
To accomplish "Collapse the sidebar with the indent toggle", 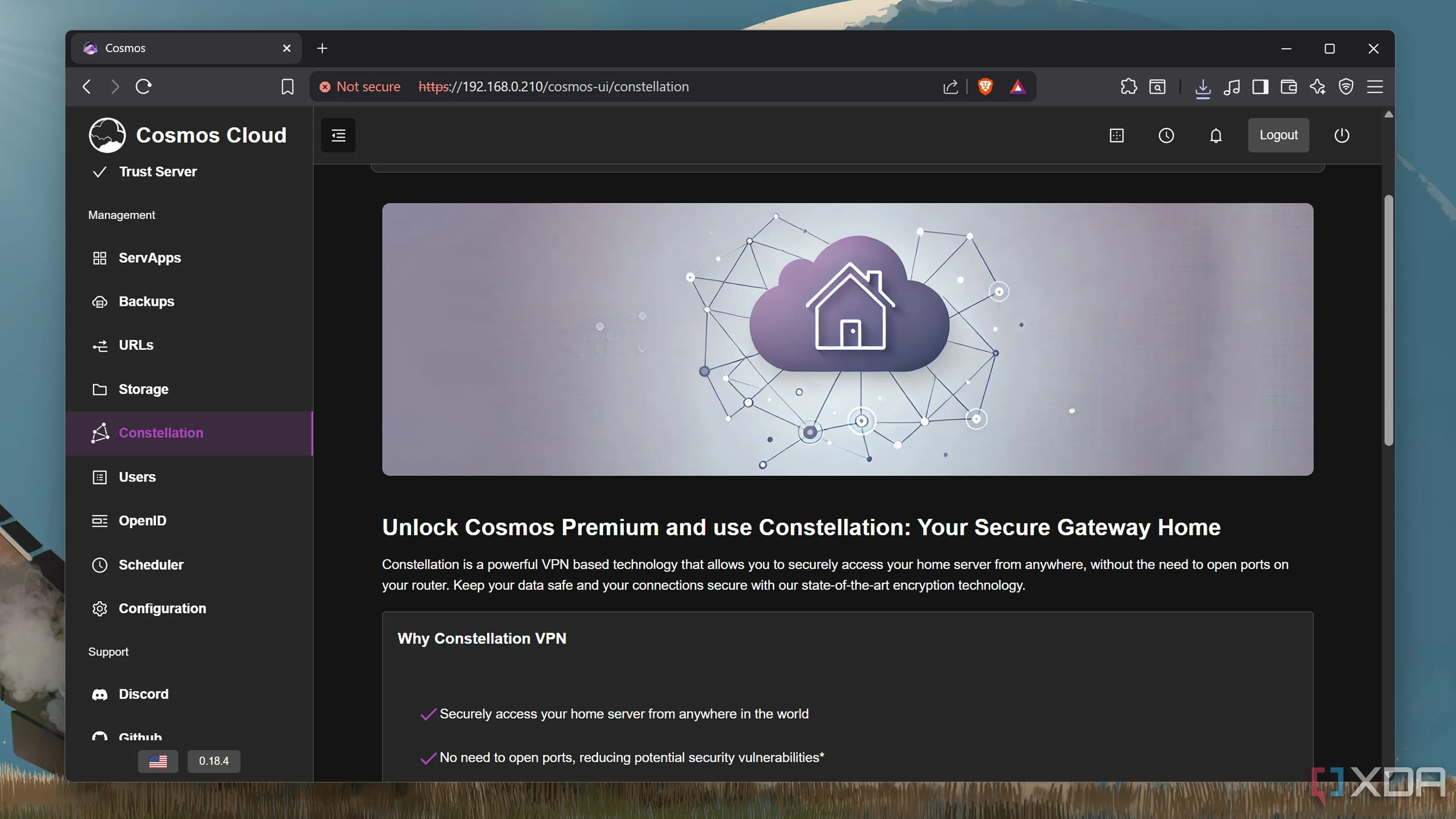I will pos(338,135).
